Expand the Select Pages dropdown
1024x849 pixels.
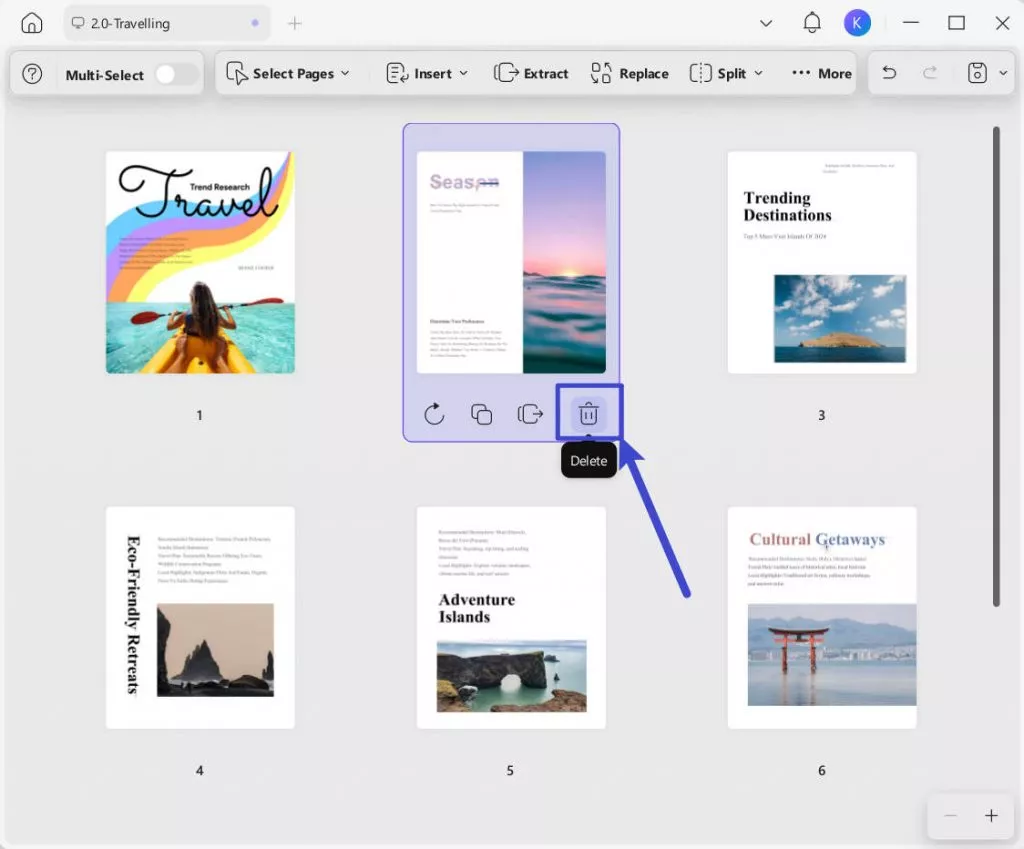coord(288,73)
